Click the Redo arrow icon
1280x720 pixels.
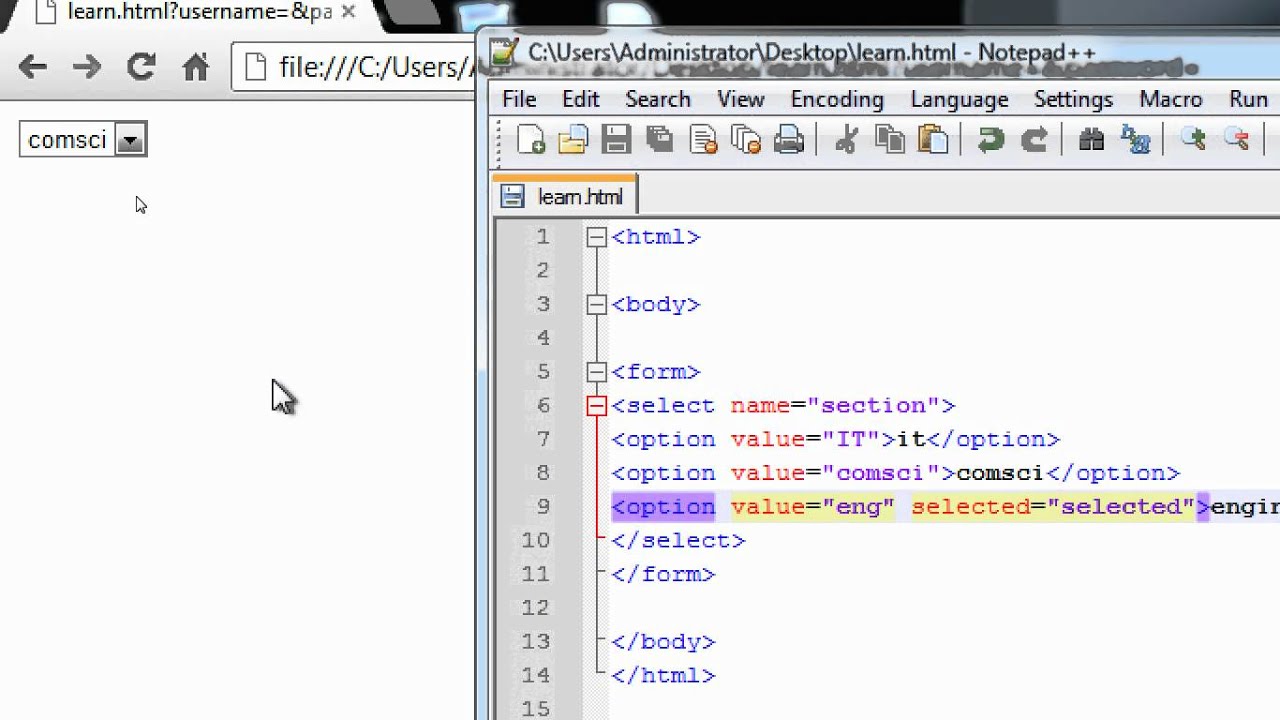(1034, 139)
